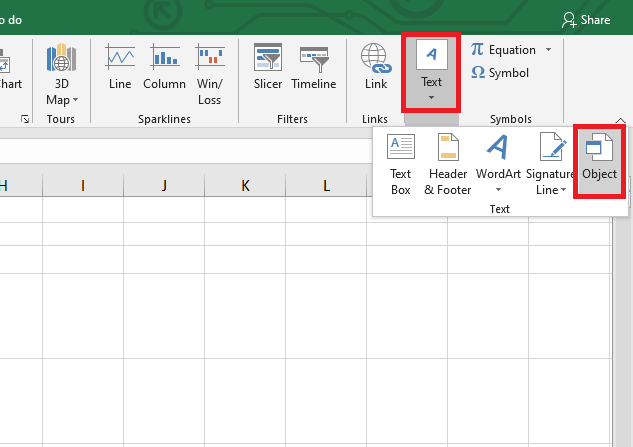Select column I header
This screenshot has height=447, width=633.
[x=83, y=186]
